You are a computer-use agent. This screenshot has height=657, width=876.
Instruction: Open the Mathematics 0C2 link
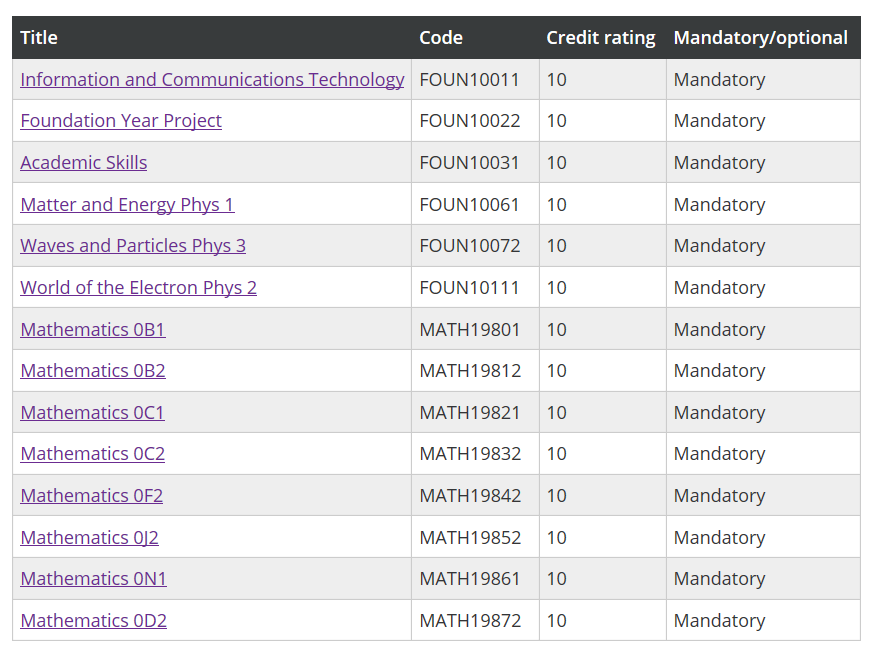point(93,454)
